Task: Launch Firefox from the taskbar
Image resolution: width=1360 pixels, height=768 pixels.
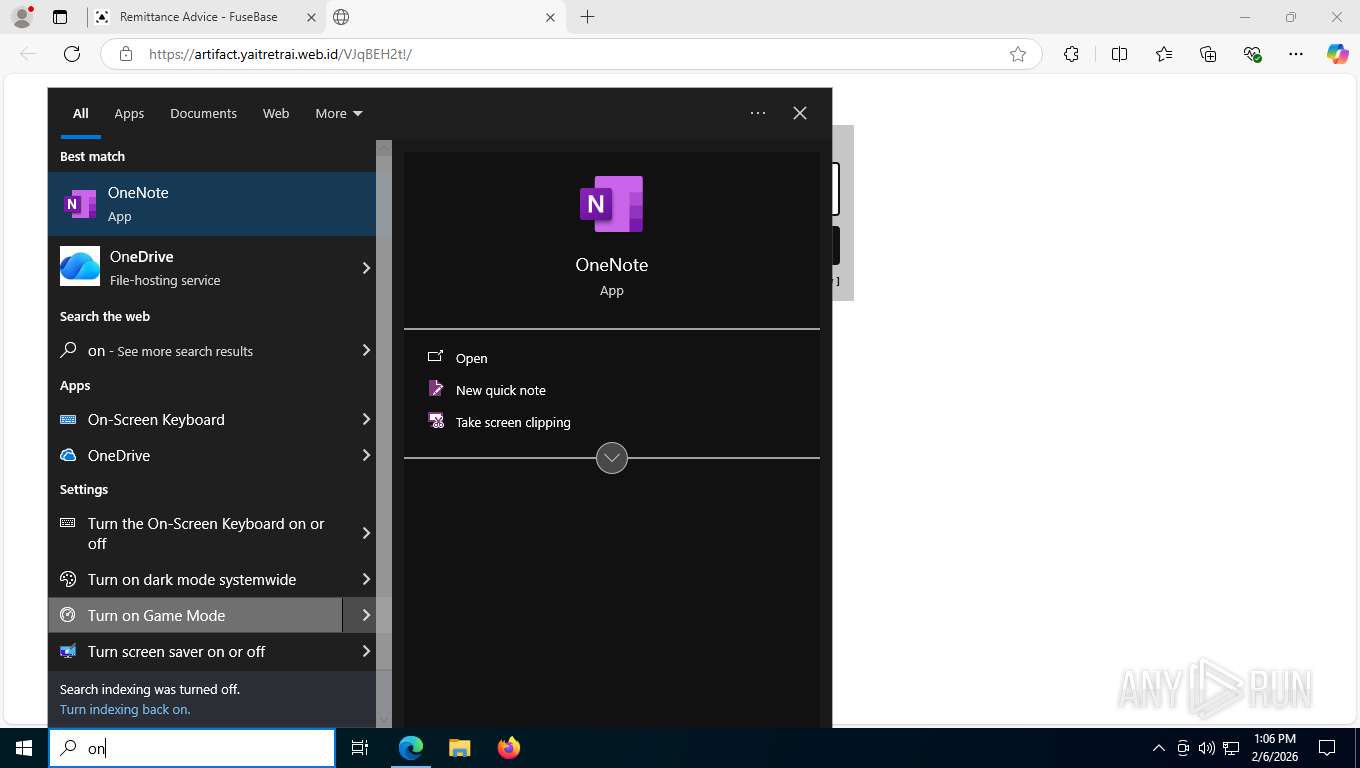Action: (x=509, y=748)
